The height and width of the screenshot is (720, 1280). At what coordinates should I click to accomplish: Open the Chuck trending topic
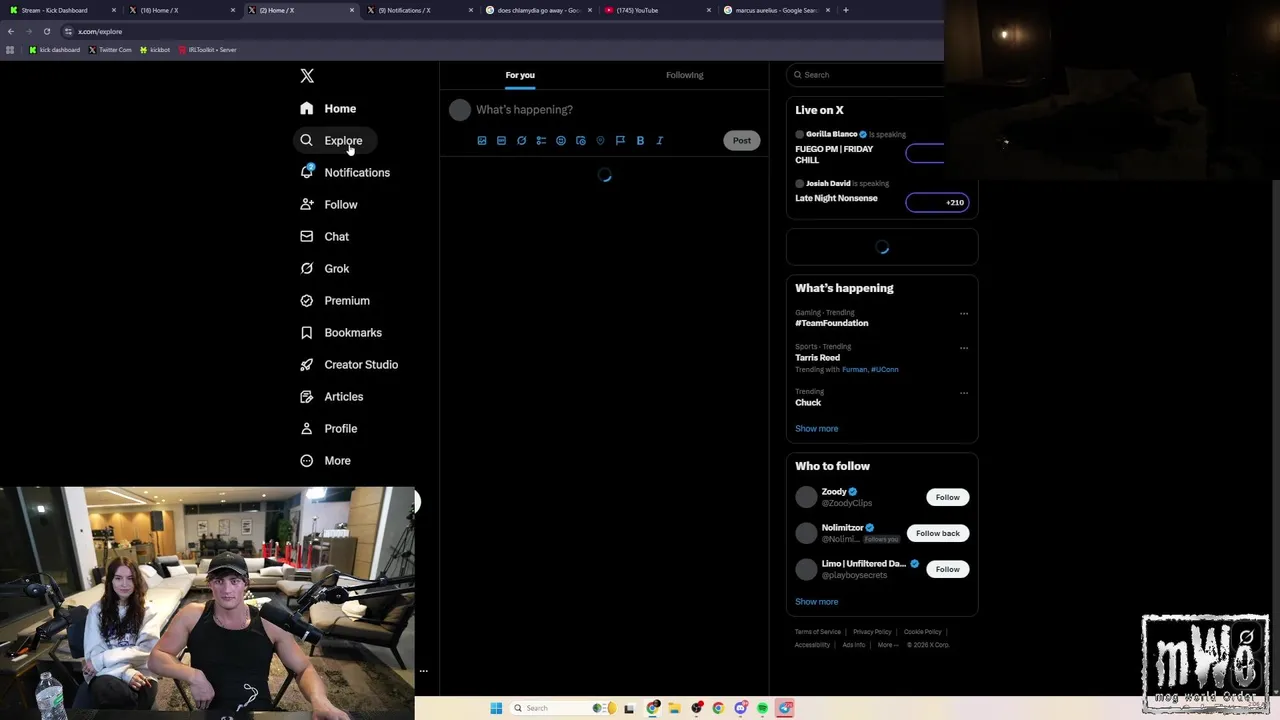808,402
